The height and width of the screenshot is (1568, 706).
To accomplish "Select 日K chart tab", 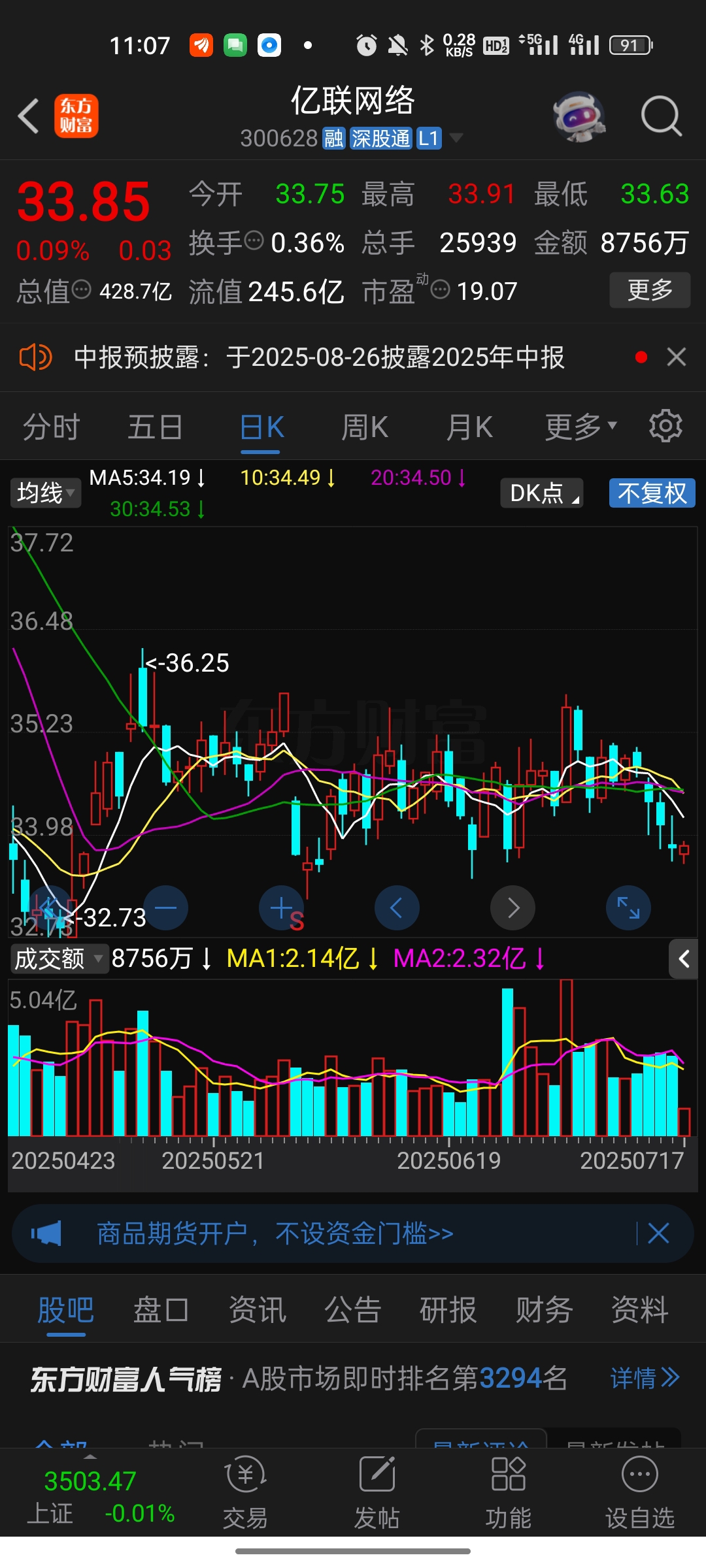I will coord(261,428).
